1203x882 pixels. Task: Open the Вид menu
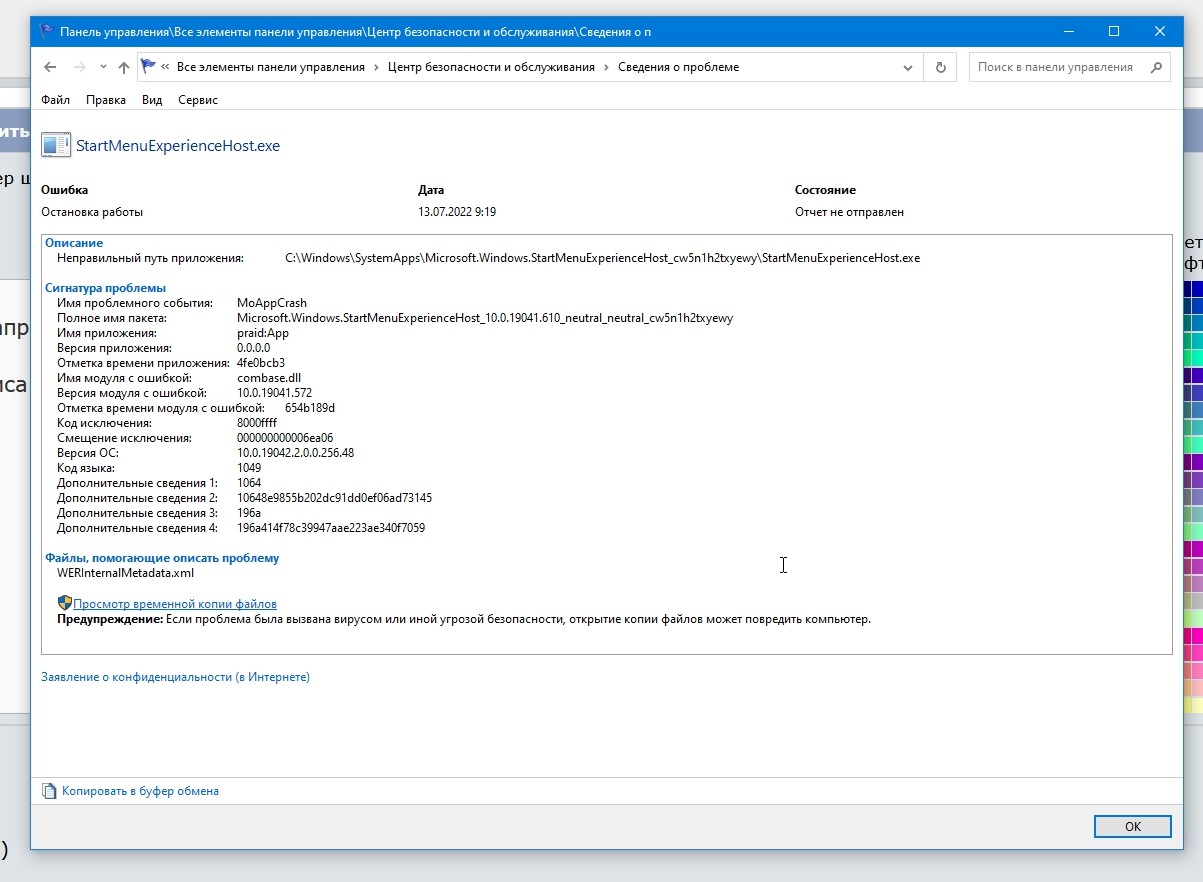coord(152,100)
